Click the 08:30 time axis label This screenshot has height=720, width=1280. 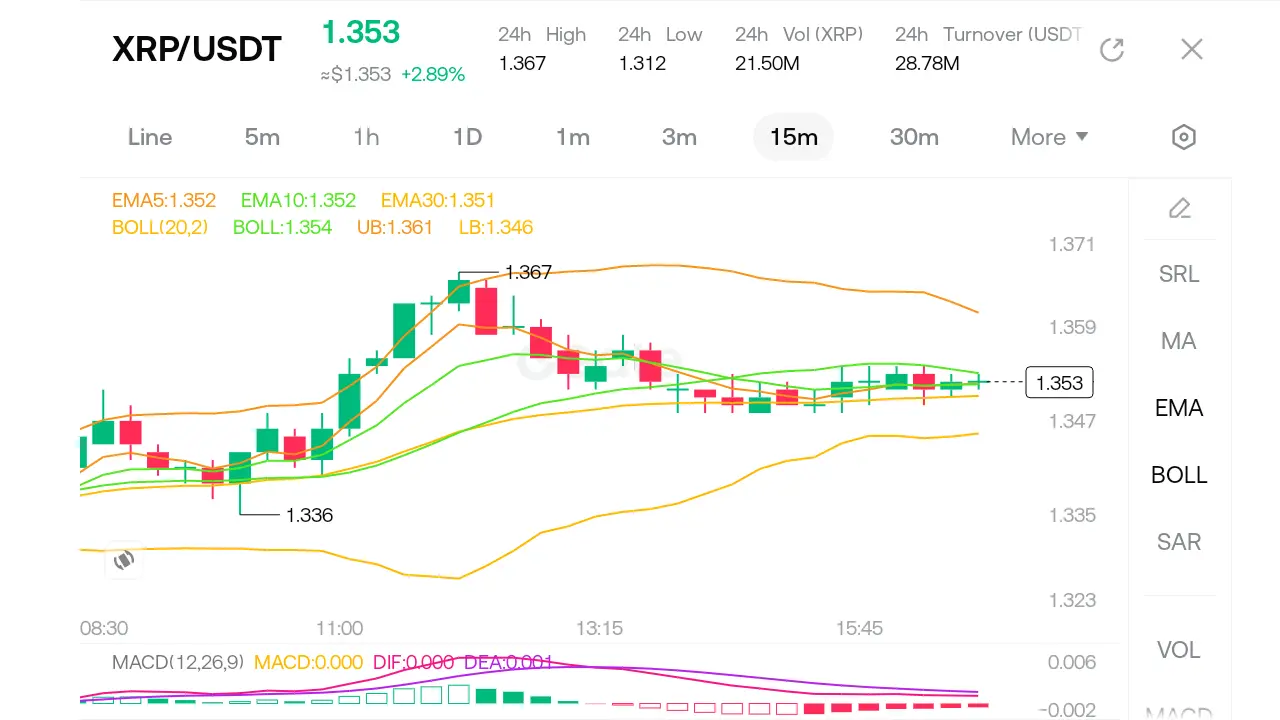pos(104,628)
